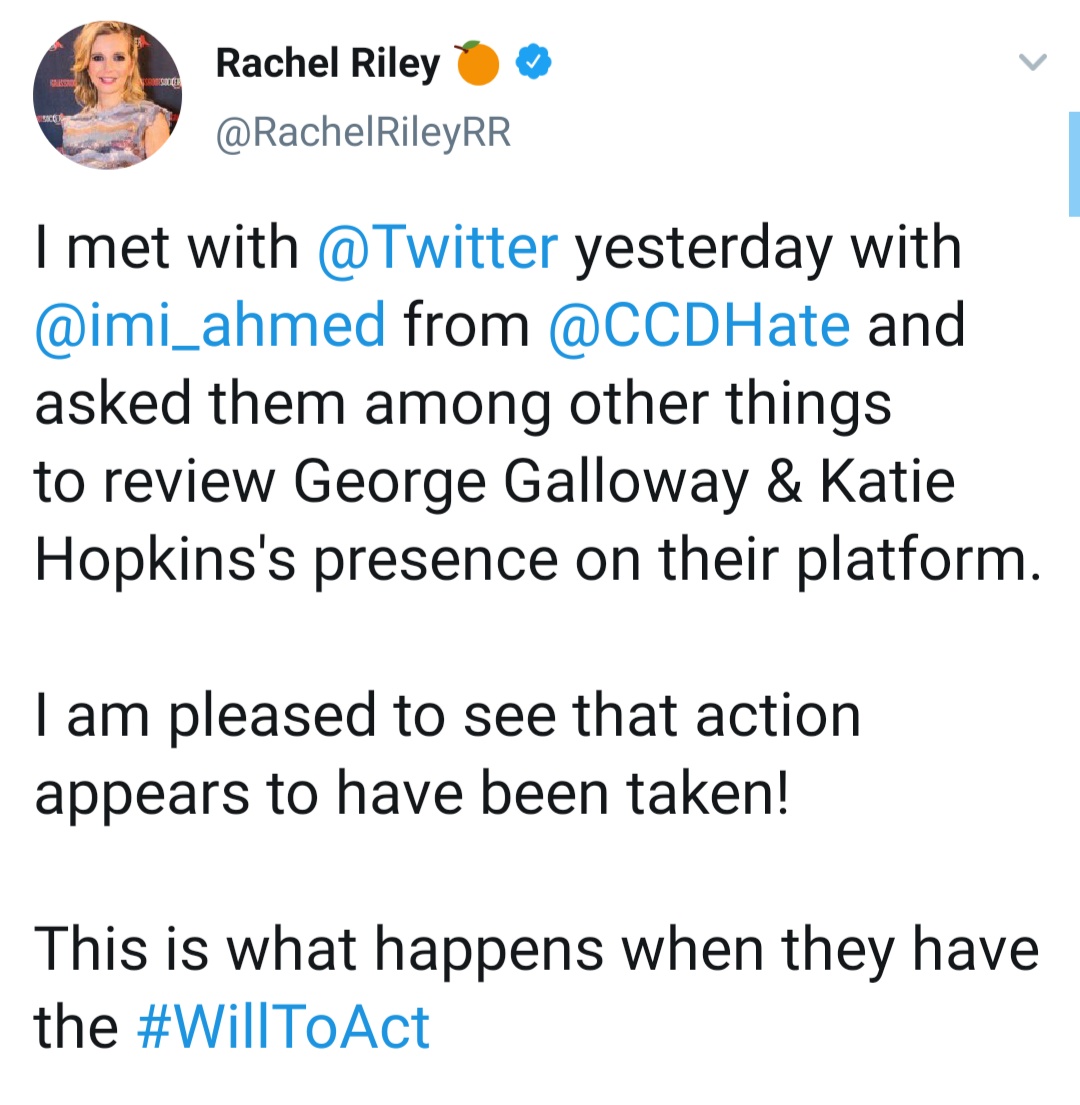The width and height of the screenshot is (1080, 1105).
Task: Open the @RachelRileyRR handle
Action: point(363,132)
